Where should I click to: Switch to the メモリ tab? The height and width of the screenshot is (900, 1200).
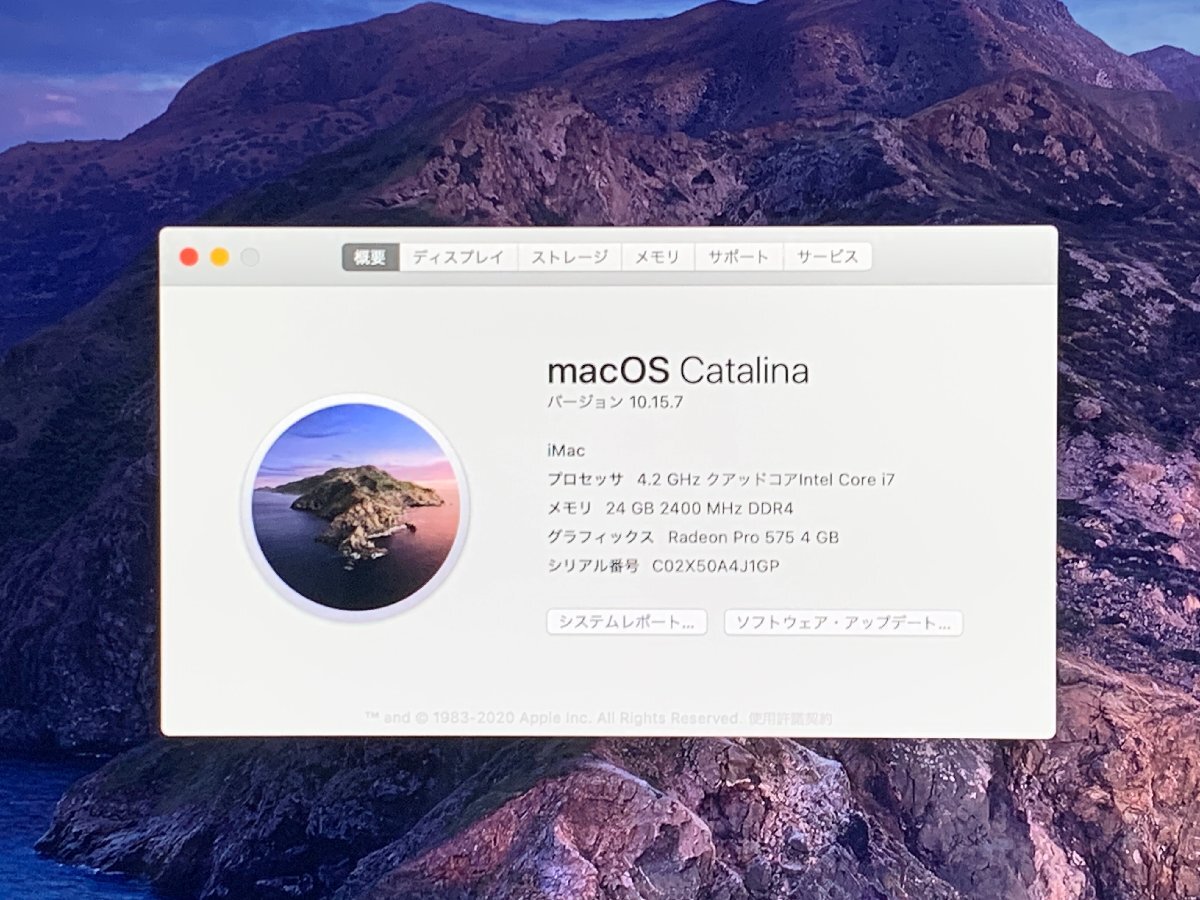pyautogui.click(x=658, y=257)
